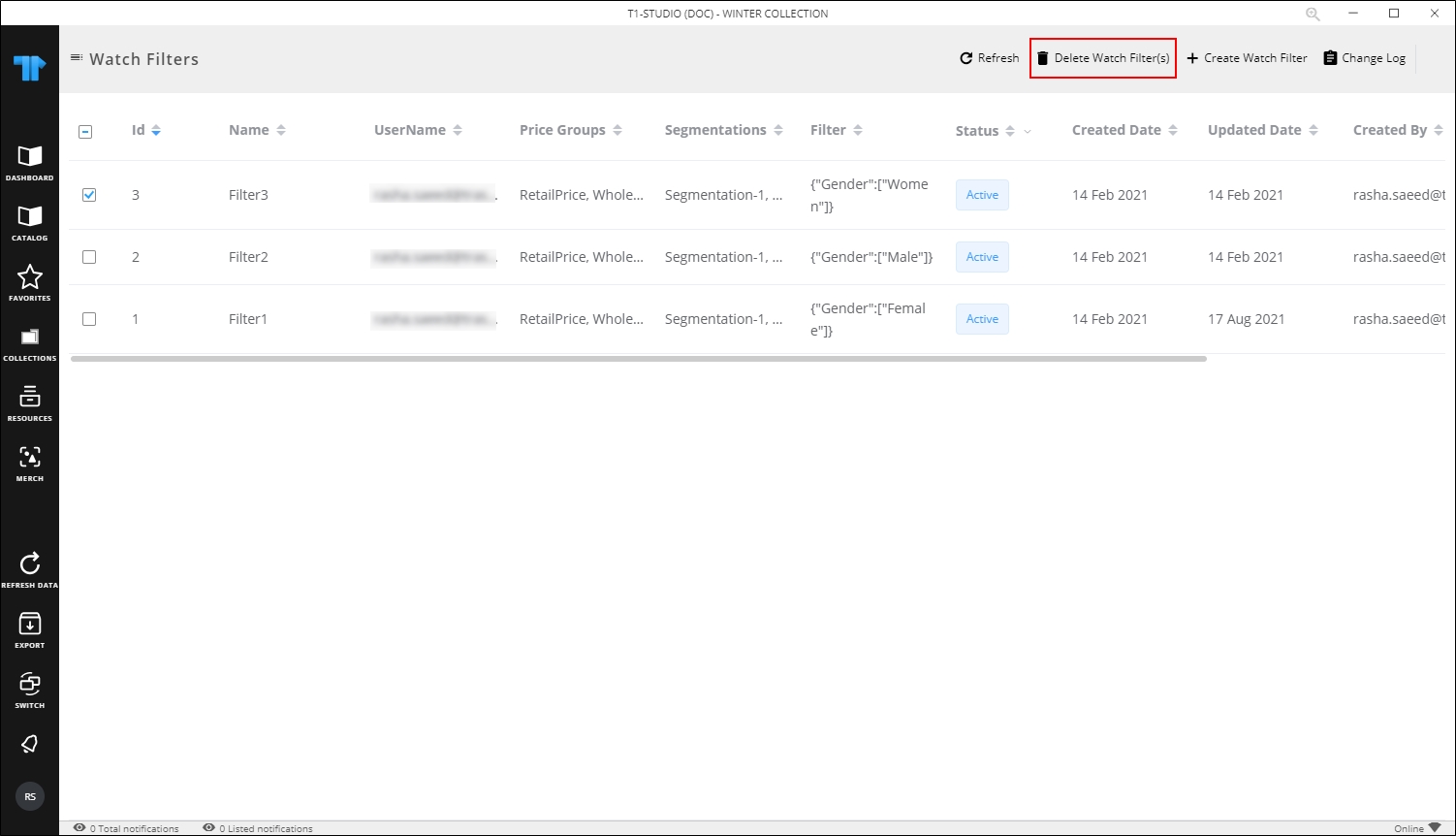The height and width of the screenshot is (836, 1456).
Task: Open the Change Log
Action: coord(1364,58)
